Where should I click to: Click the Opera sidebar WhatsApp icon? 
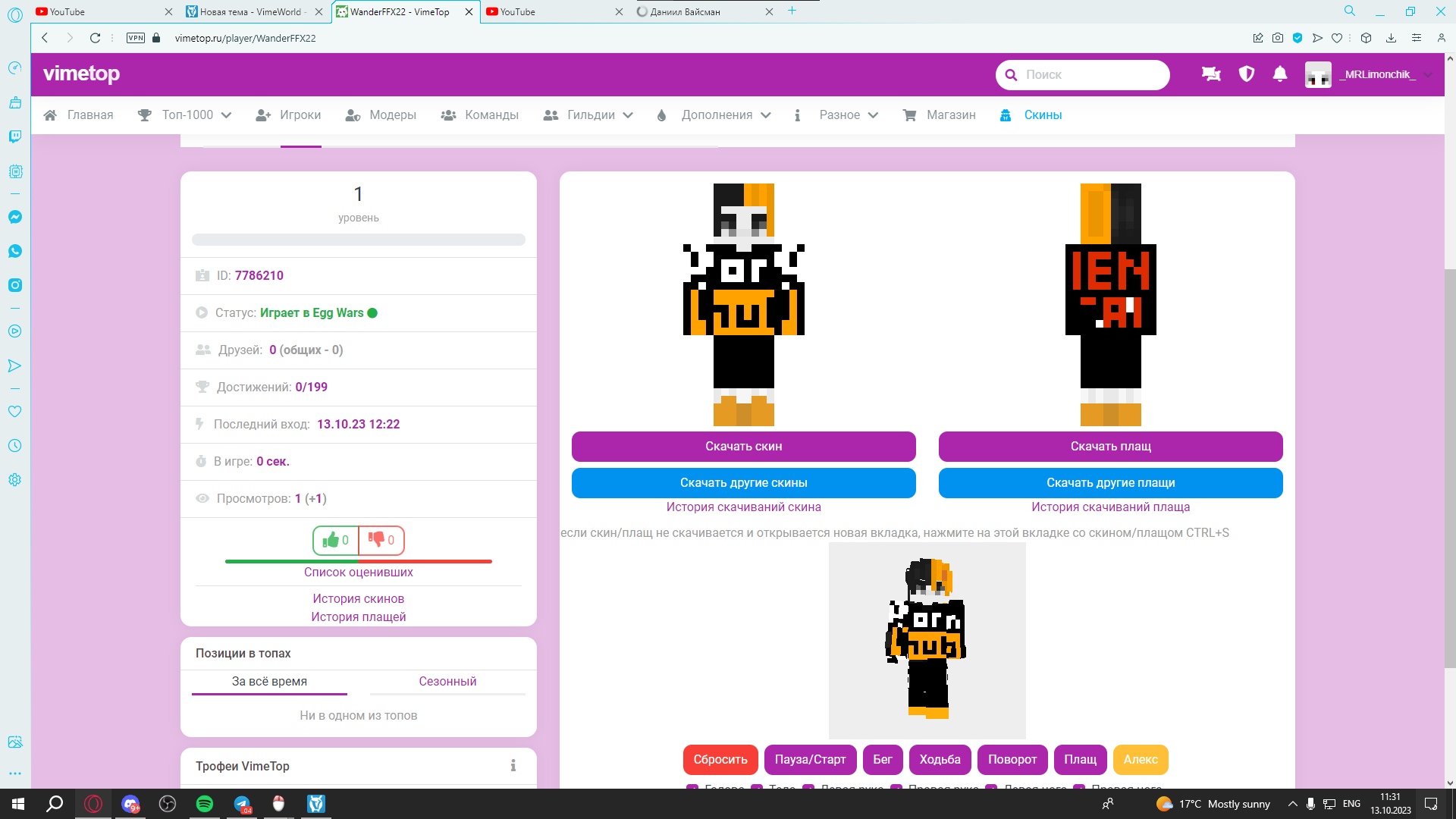14,251
